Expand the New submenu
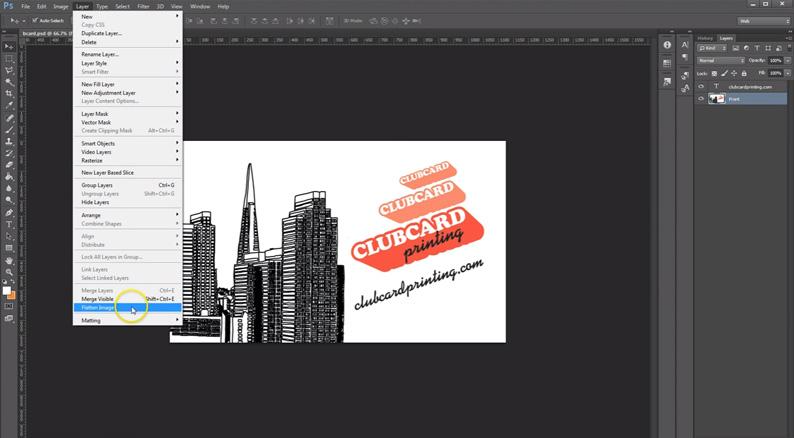 [x=128, y=16]
